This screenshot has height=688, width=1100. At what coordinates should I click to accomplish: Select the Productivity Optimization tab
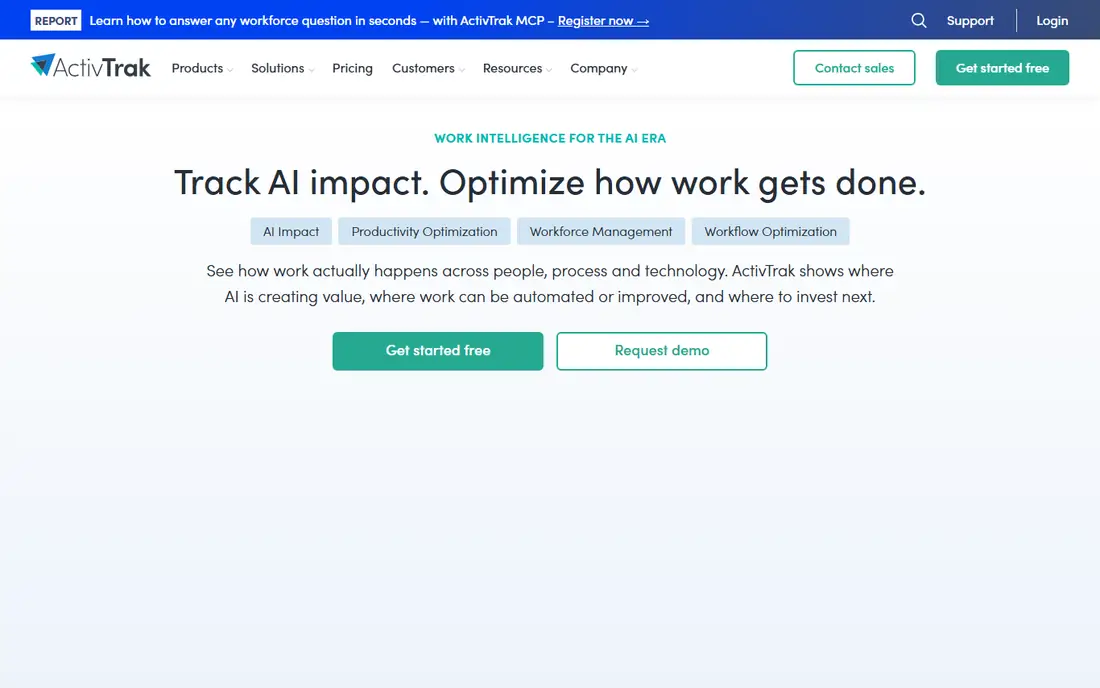[424, 231]
